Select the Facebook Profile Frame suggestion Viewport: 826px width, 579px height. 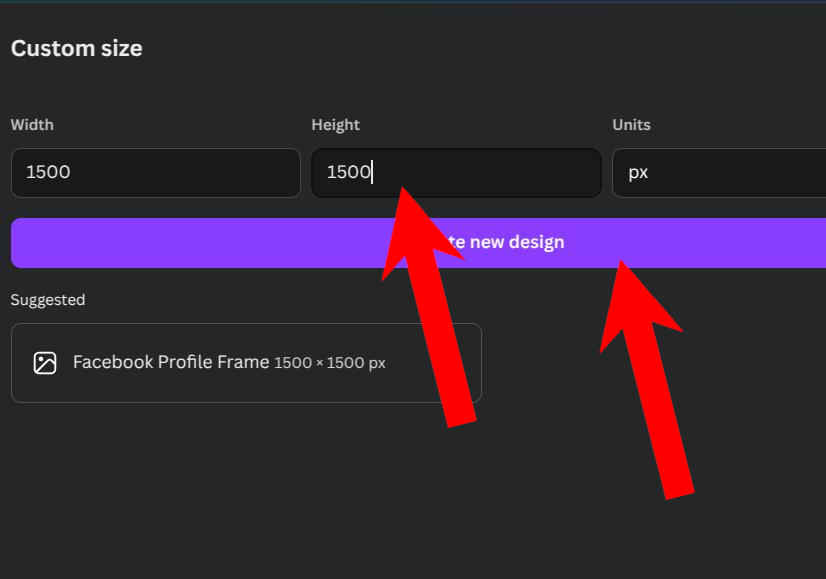tap(246, 363)
